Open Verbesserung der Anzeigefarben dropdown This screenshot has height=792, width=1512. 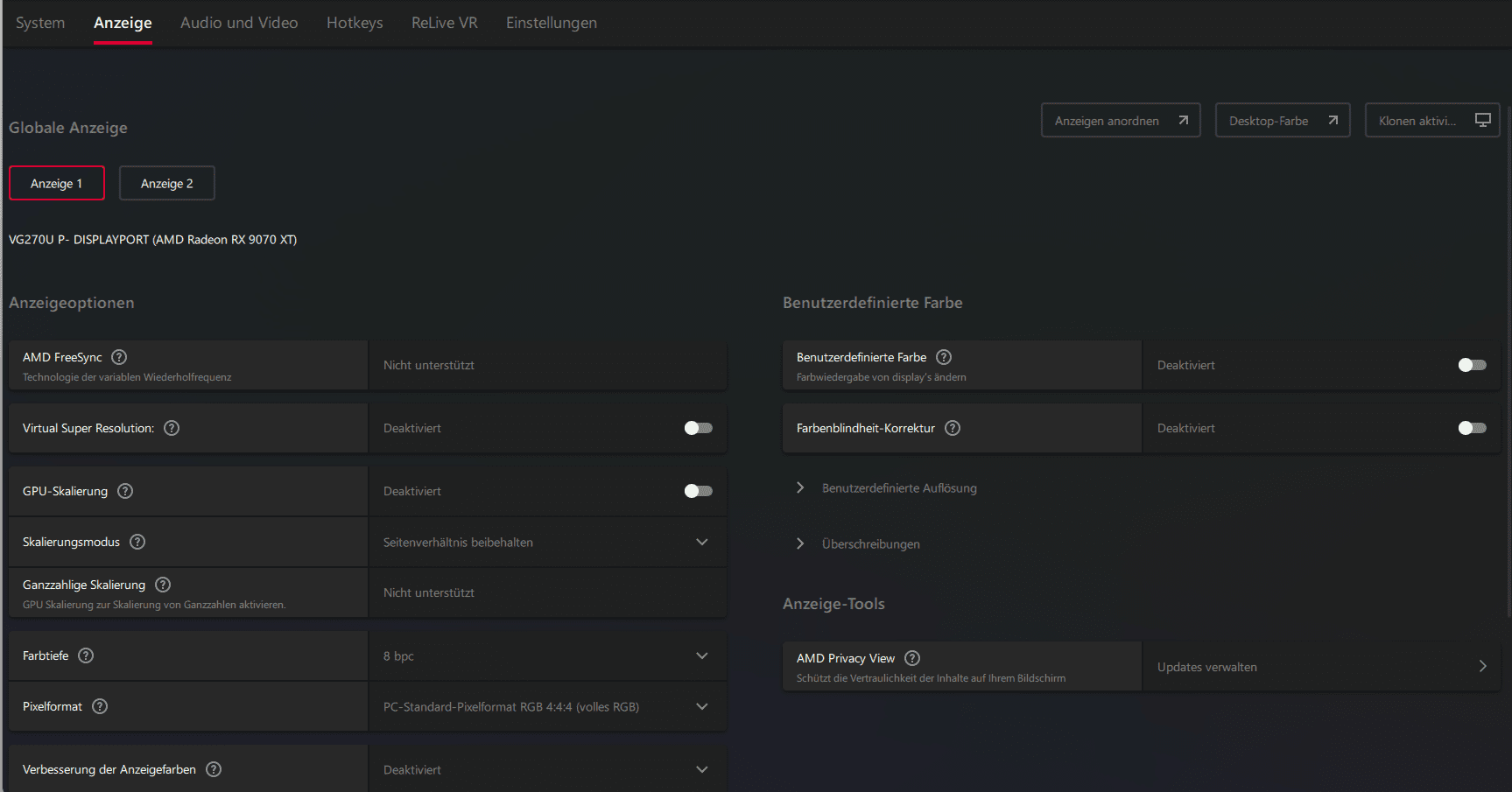(x=548, y=769)
